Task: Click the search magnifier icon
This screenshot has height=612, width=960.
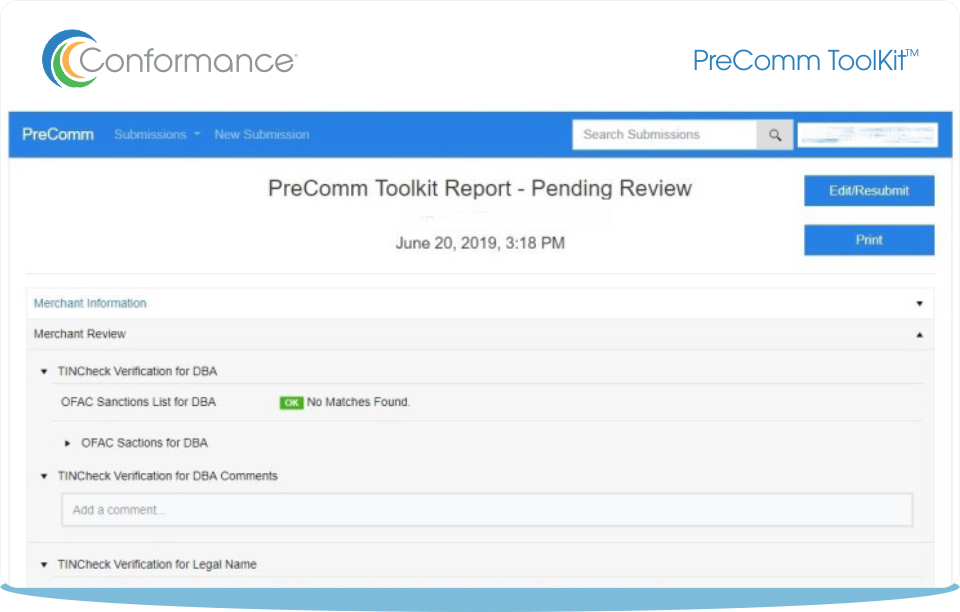Action: [775, 135]
